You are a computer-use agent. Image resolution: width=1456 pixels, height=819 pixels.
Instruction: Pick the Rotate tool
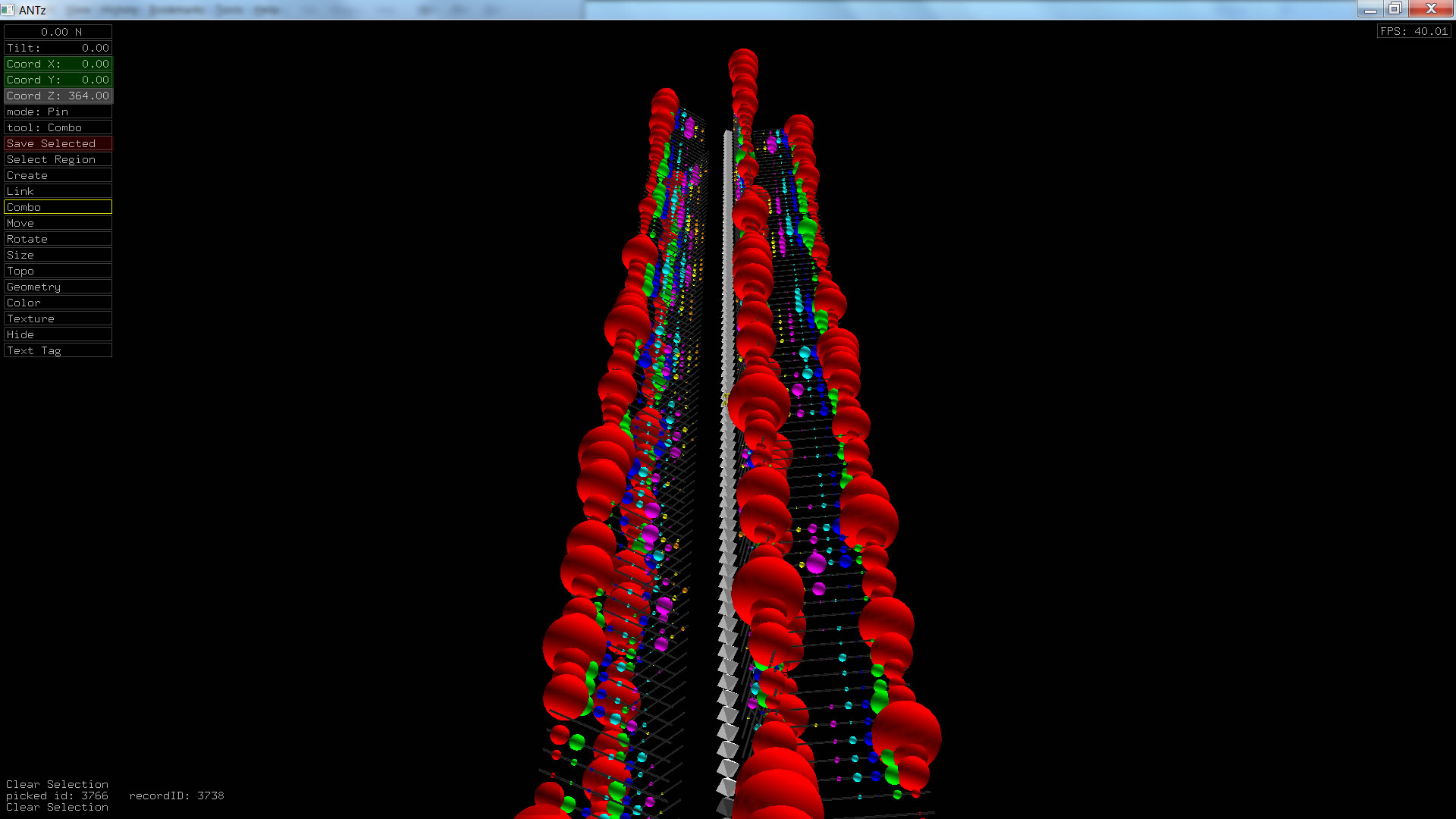58,239
